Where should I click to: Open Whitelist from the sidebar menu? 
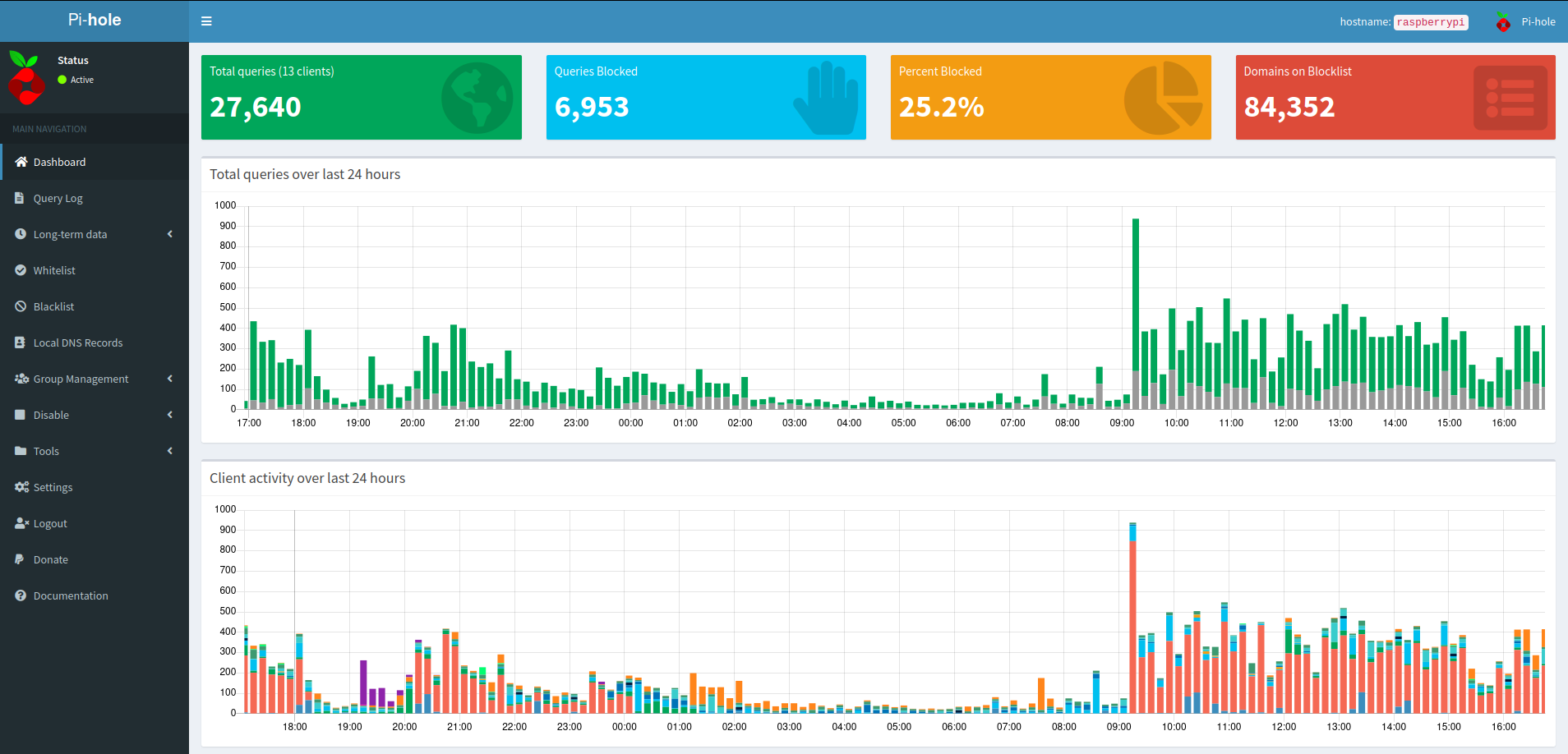coord(55,270)
